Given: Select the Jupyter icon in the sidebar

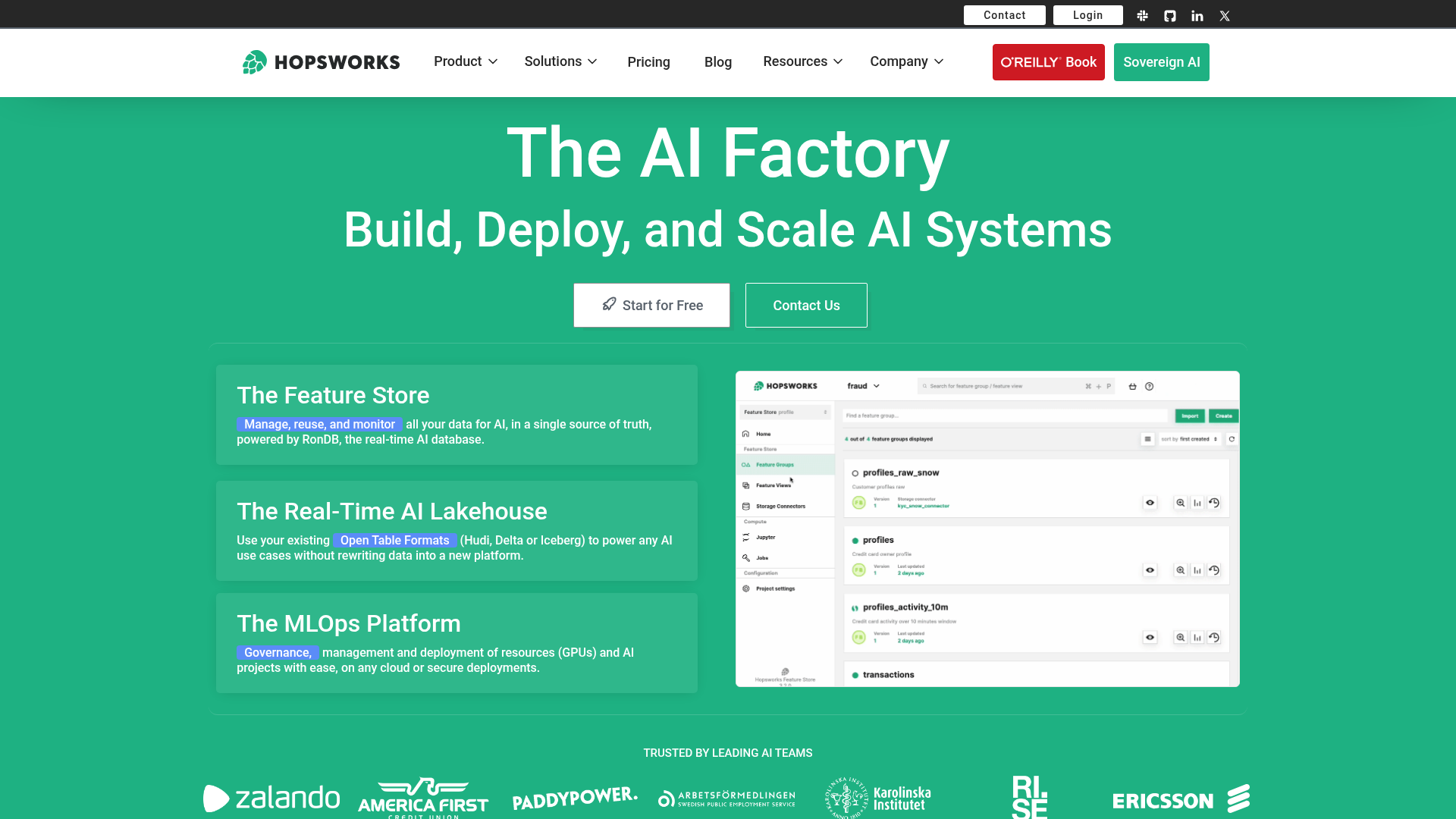Looking at the screenshot, I should (746, 537).
